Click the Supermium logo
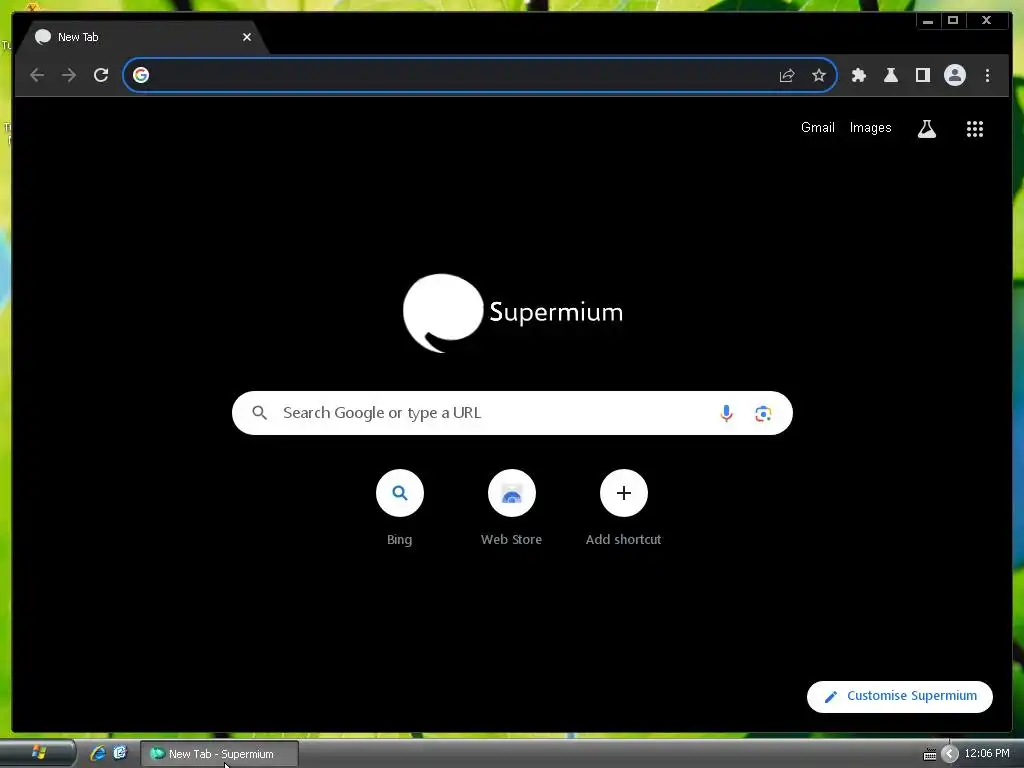The image size is (1024, 768). point(513,313)
